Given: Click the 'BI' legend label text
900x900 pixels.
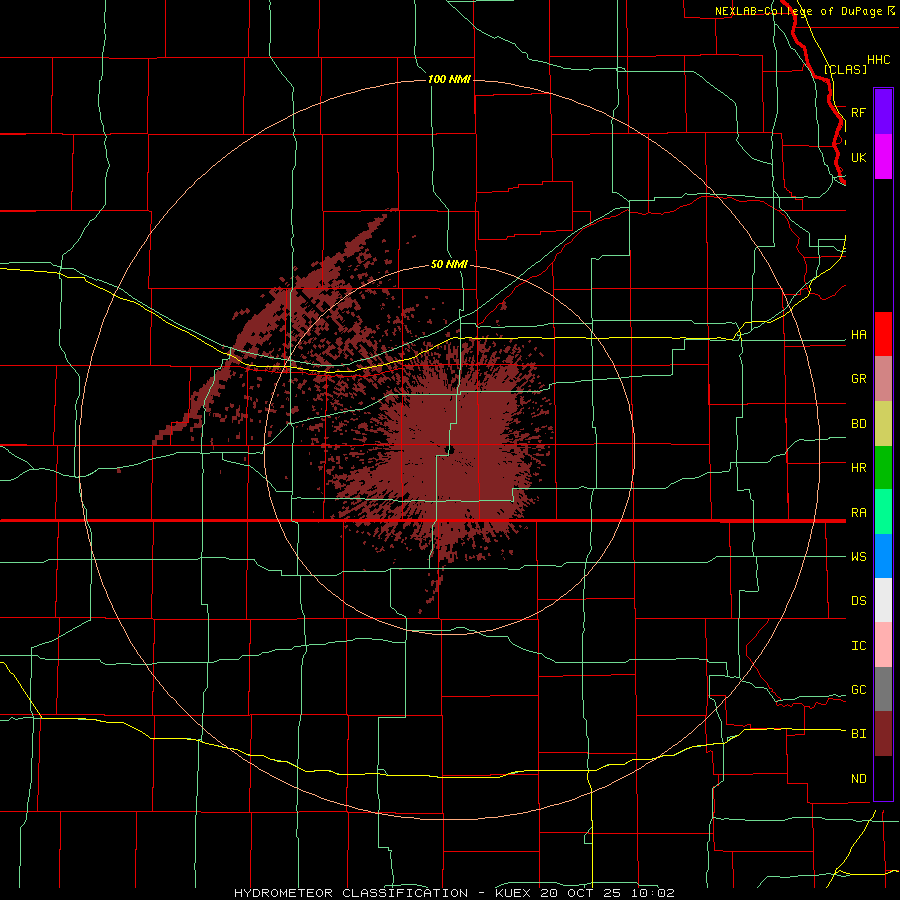Looking at the screenshot, I should click(x=859, y=734).
